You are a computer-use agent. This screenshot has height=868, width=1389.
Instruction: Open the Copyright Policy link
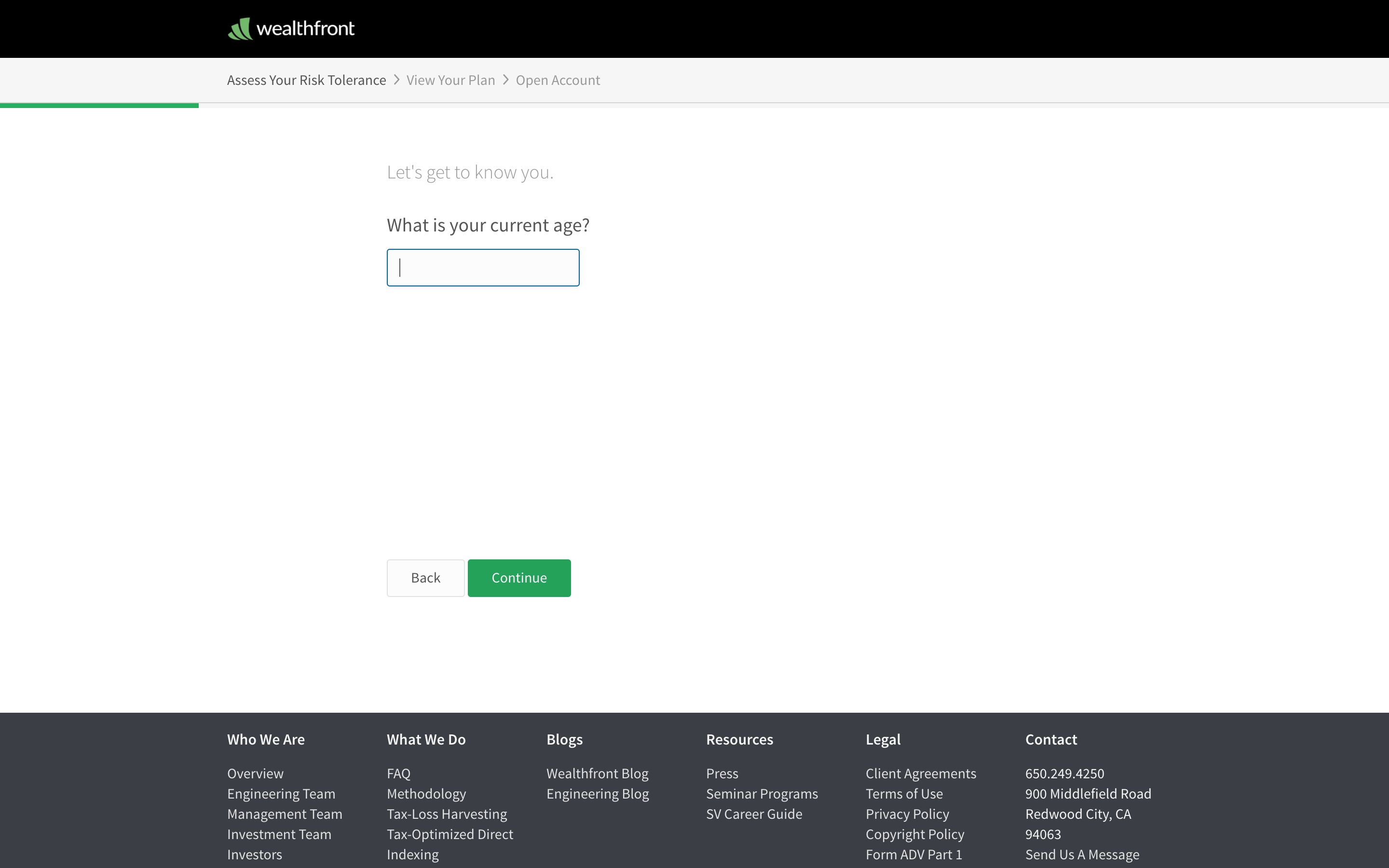click(915, 834)
